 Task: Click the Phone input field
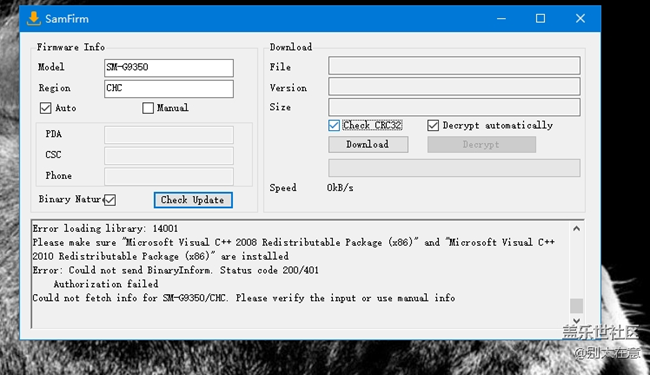click(169, 177)
